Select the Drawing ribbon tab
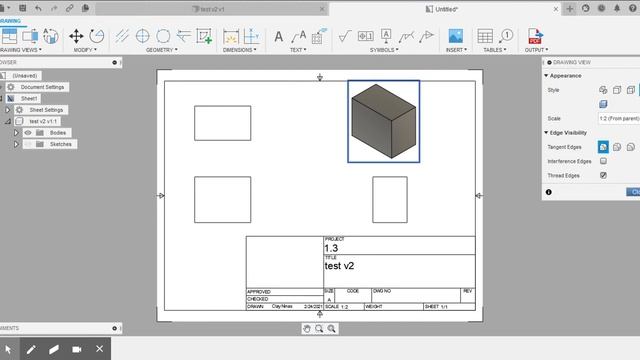The image size is (640, 360). [x=11, y=21]
